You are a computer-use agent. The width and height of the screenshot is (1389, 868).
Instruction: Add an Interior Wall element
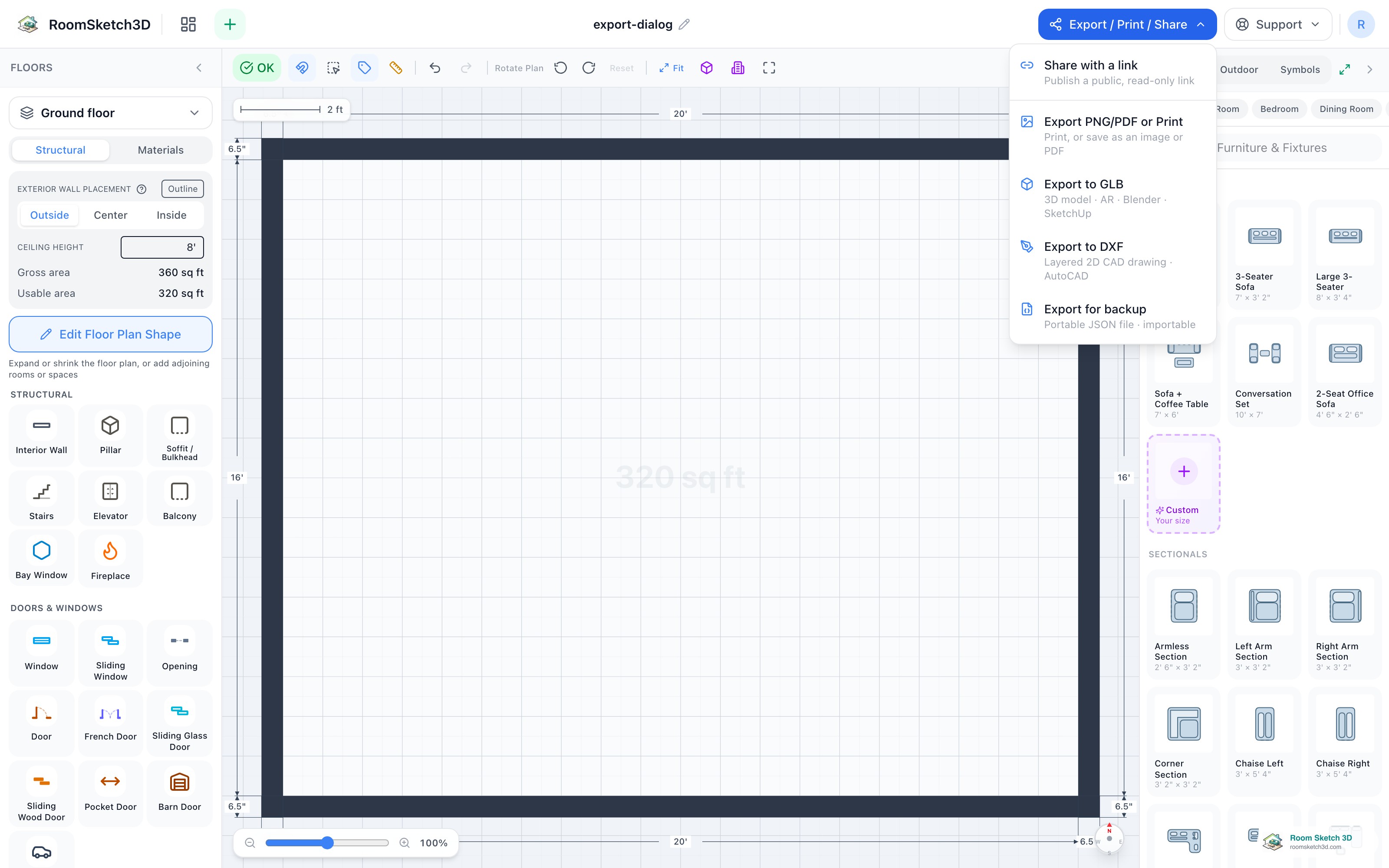tap(41, 436)
